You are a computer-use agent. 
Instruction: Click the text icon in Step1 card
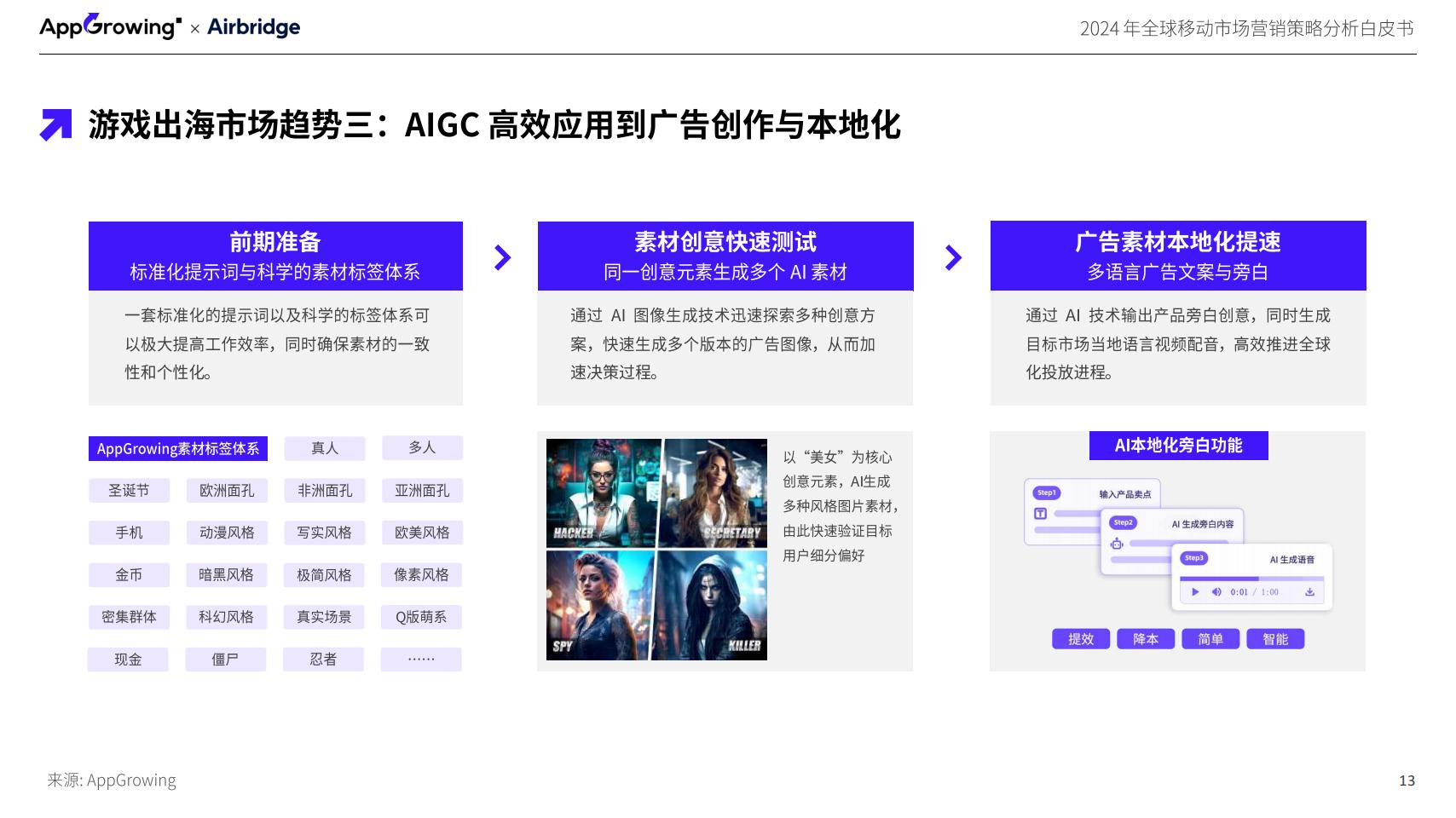click(x=1040, y=513)
